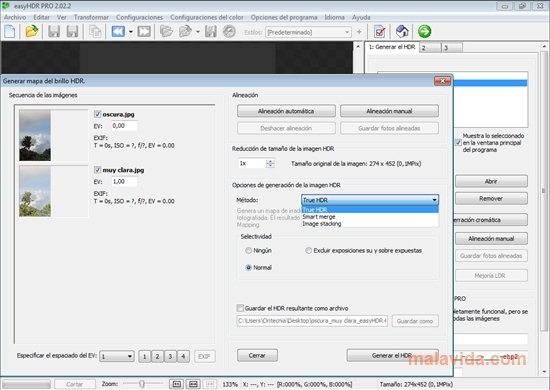Open the Editar menu
The width and height of the screenshot is (550, 390).
[41, 17]
